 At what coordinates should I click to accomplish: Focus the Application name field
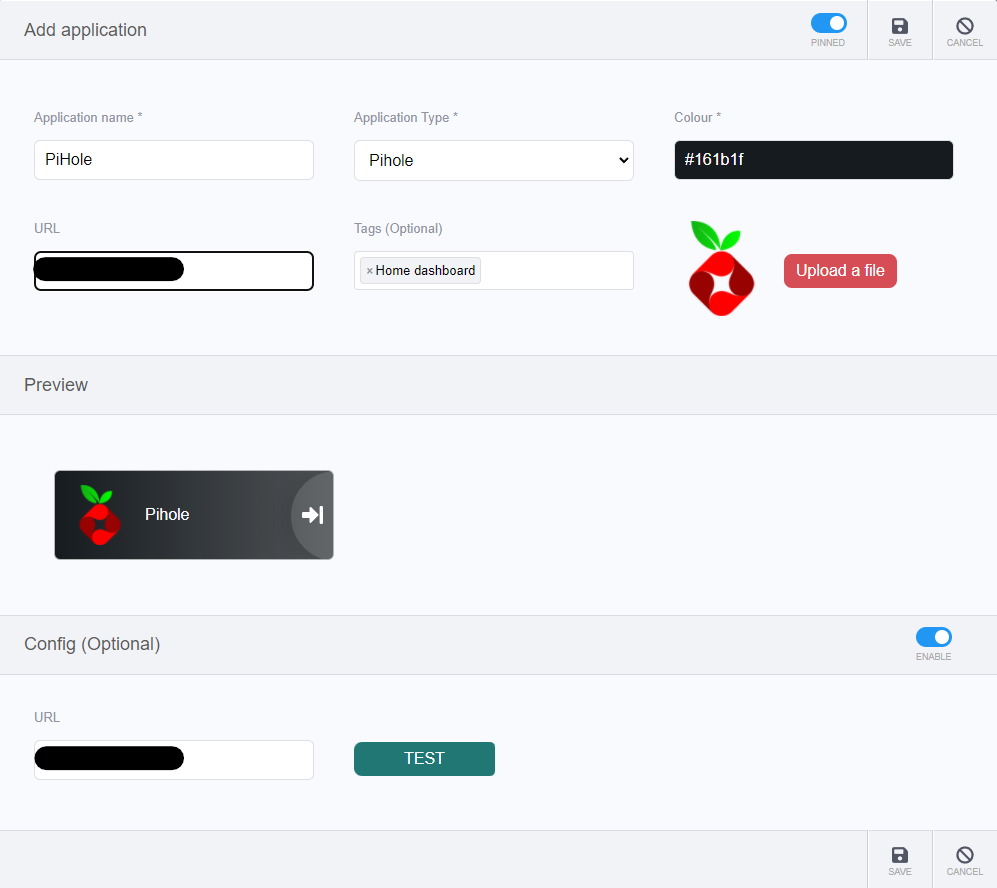(x=173, y=160)
